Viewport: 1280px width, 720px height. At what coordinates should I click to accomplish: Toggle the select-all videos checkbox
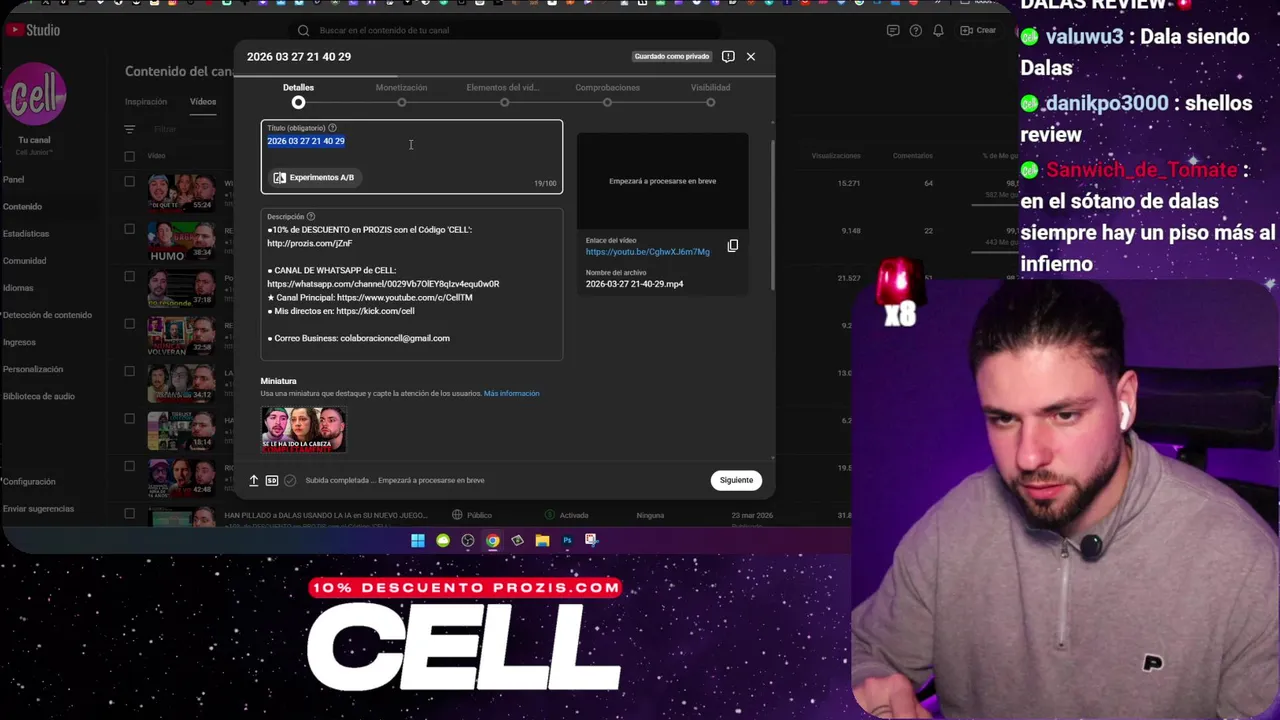tap(129, 156)
